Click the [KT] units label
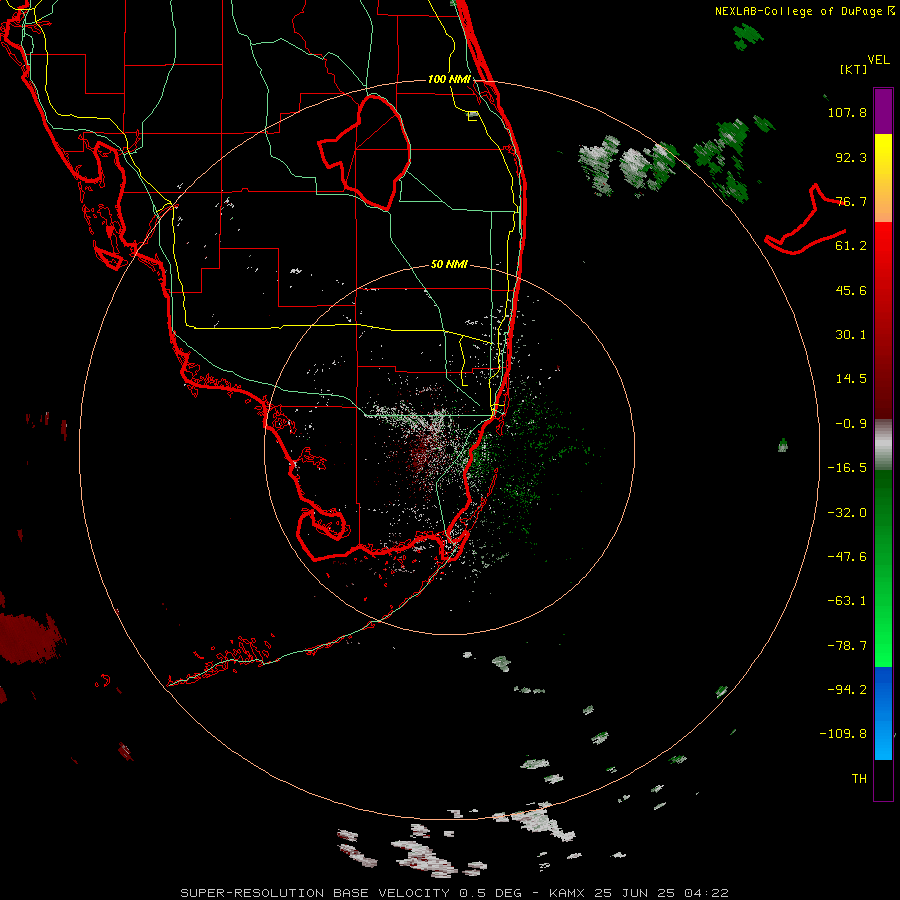Image resolution: width=900 pixels, height=900 pixels. pyautogui.click(x=853, y=69)
